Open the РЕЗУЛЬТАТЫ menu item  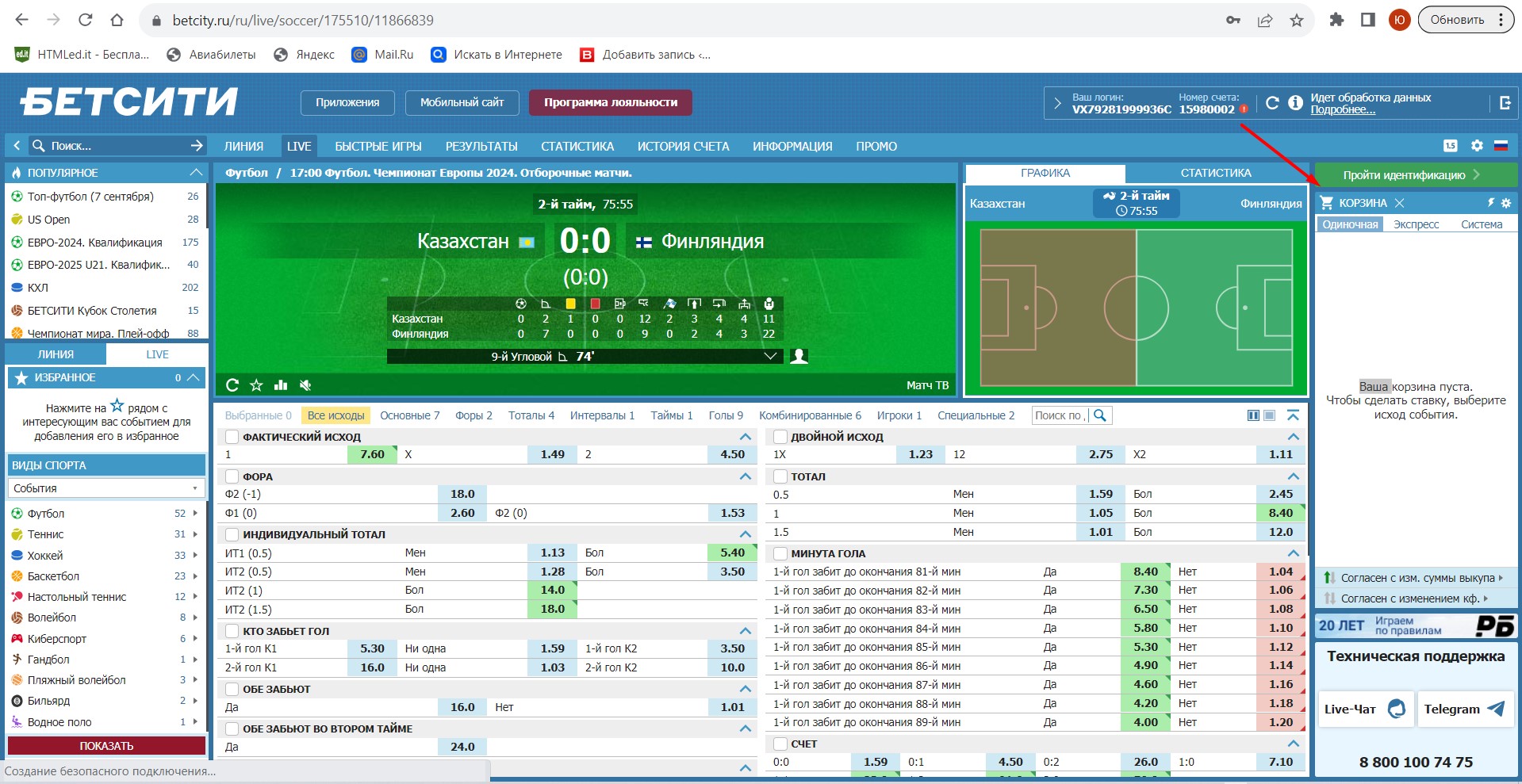[481, 147]
